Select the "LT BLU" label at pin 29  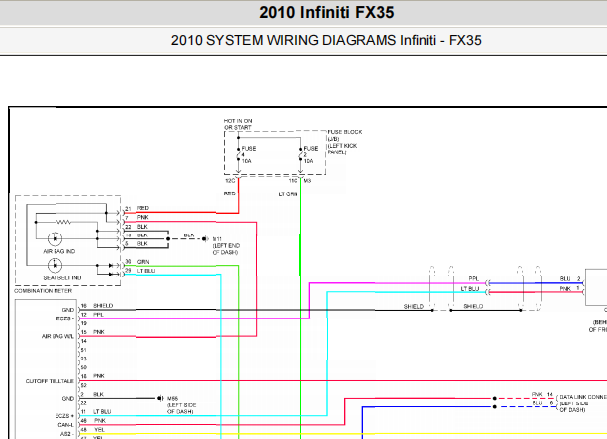146,271
